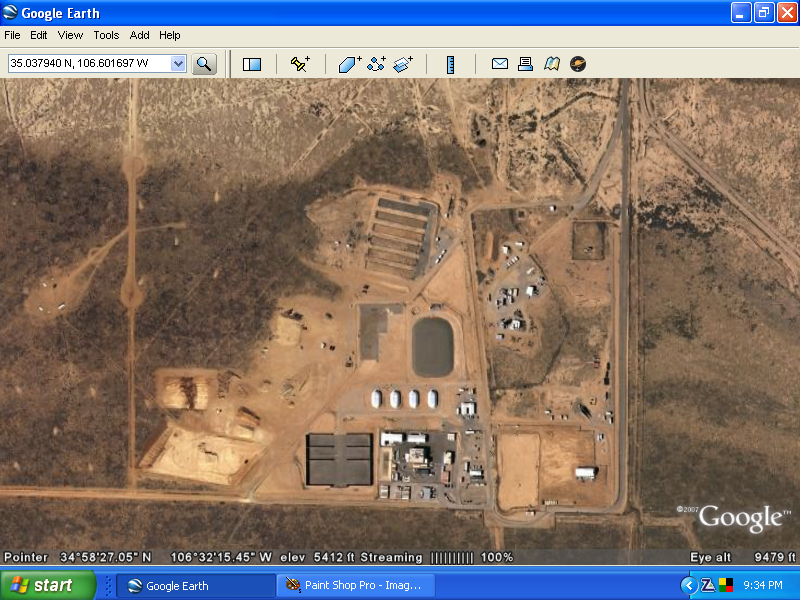Click the Pointer latitude 34°58'27.05" N text
800x600 pixels.
click(78, 557)
